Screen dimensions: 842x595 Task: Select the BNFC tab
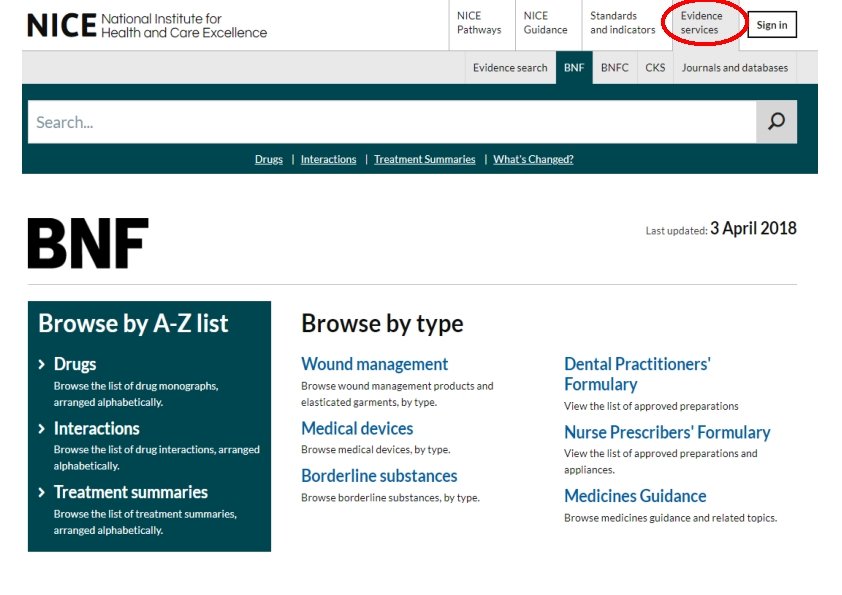(614, 68)
